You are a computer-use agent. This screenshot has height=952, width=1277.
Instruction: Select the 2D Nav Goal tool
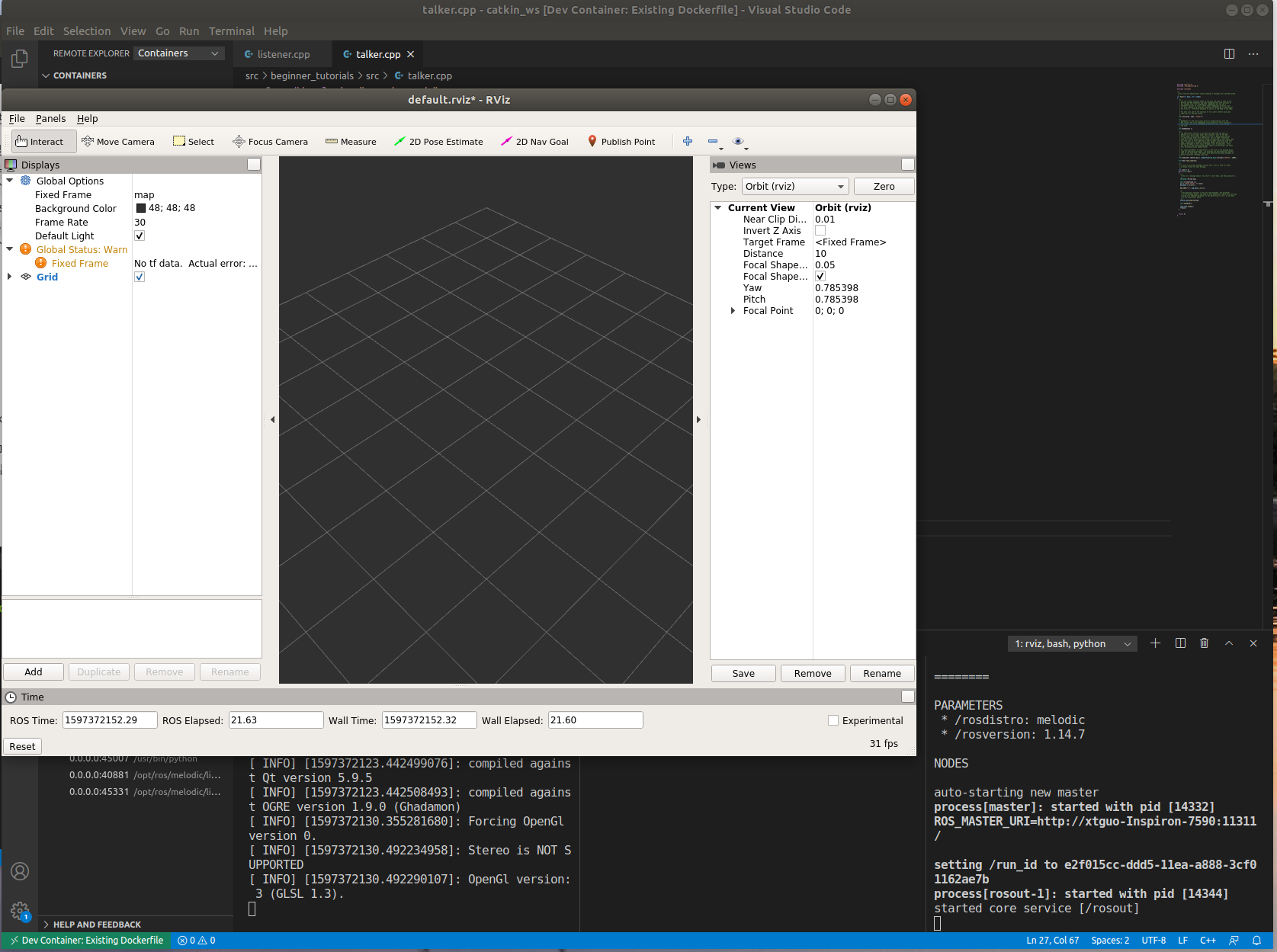click(x=534, y=141)
